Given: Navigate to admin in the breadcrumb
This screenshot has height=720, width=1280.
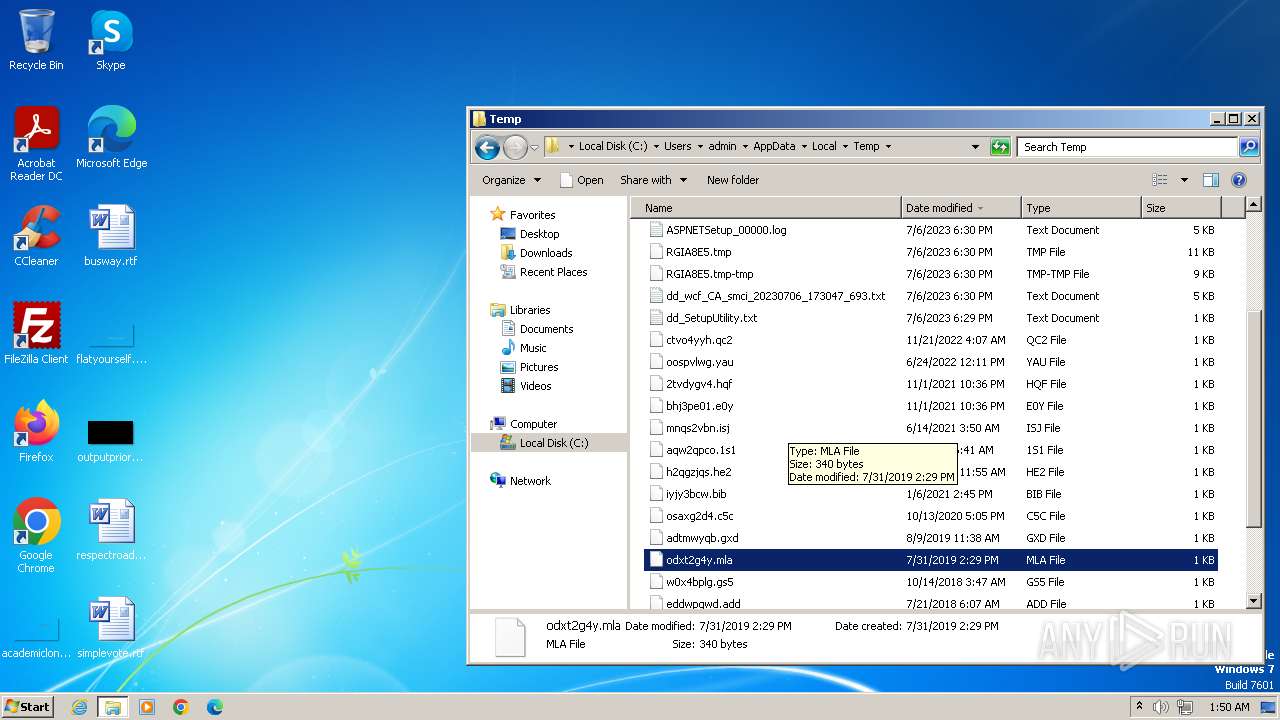Looking at the screenshot, I should (x=722, y=146).
